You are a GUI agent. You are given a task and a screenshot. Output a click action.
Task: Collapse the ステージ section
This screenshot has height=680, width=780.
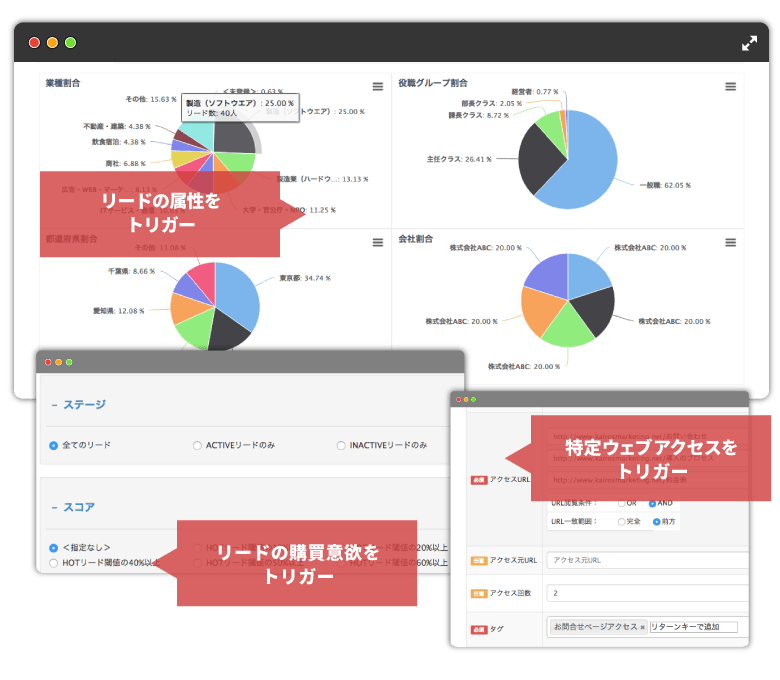coord(54,405)
